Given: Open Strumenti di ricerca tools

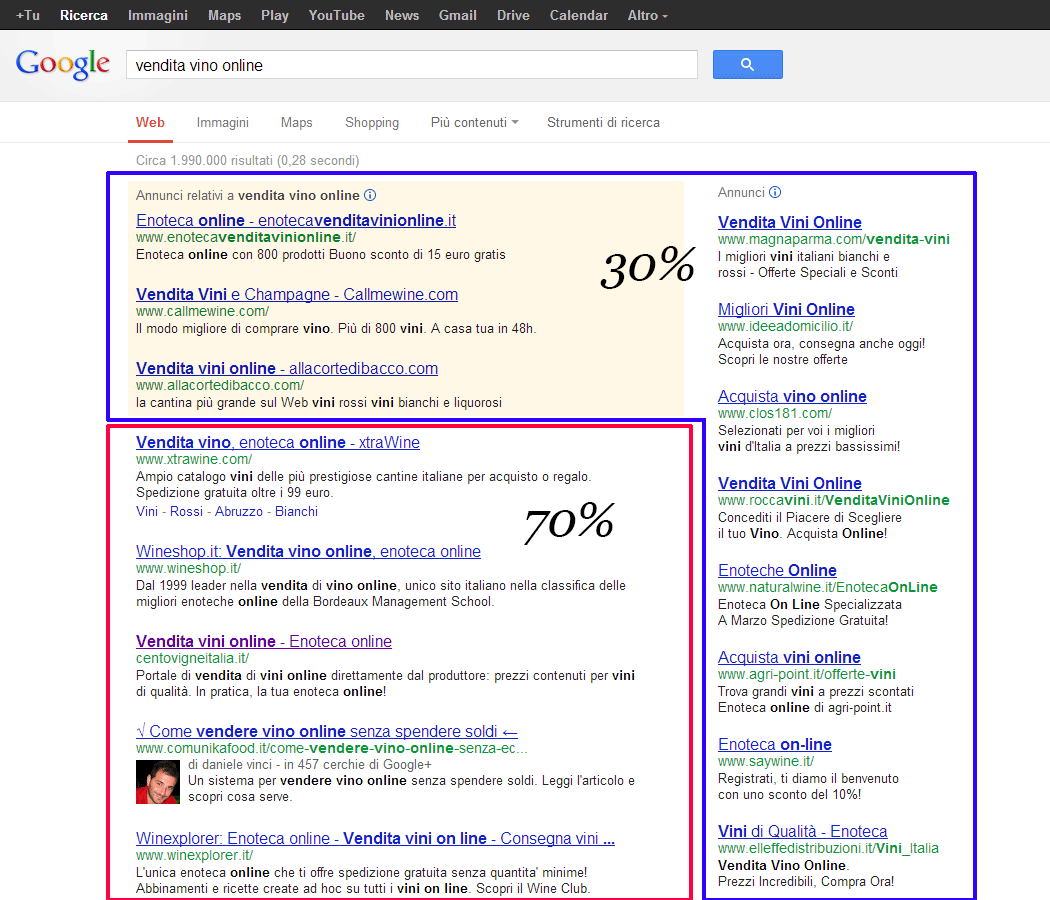Looking at the screenshot, I should (603, 123).
